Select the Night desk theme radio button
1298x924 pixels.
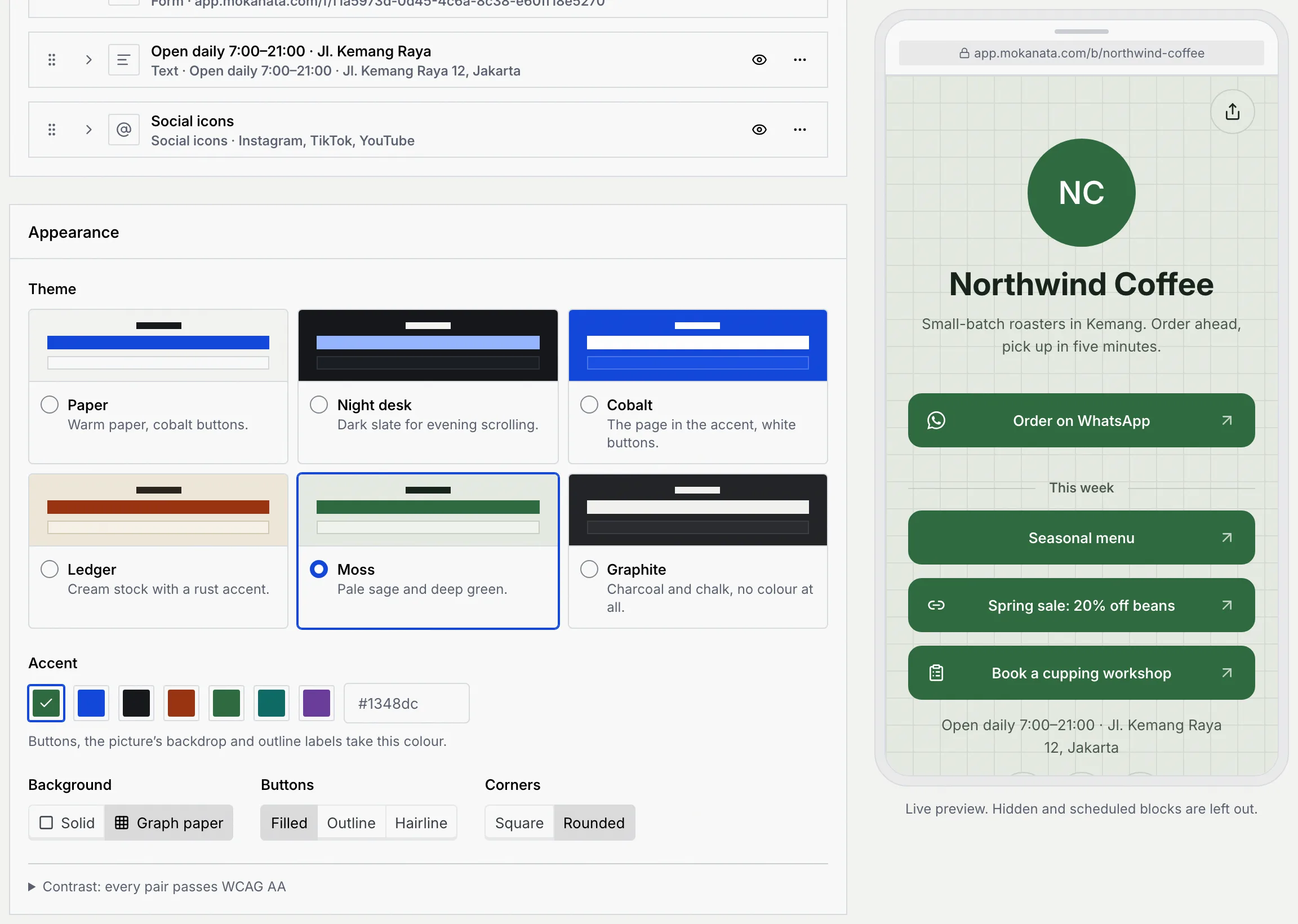(318, 405)
